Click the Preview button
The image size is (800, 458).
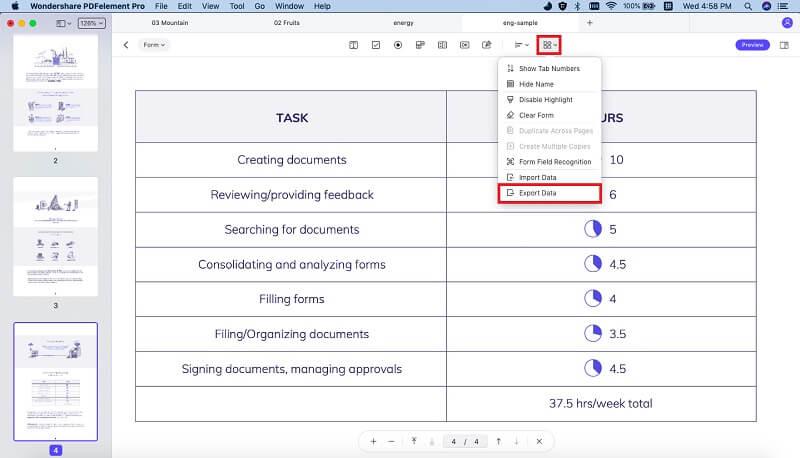coord(752,45)
